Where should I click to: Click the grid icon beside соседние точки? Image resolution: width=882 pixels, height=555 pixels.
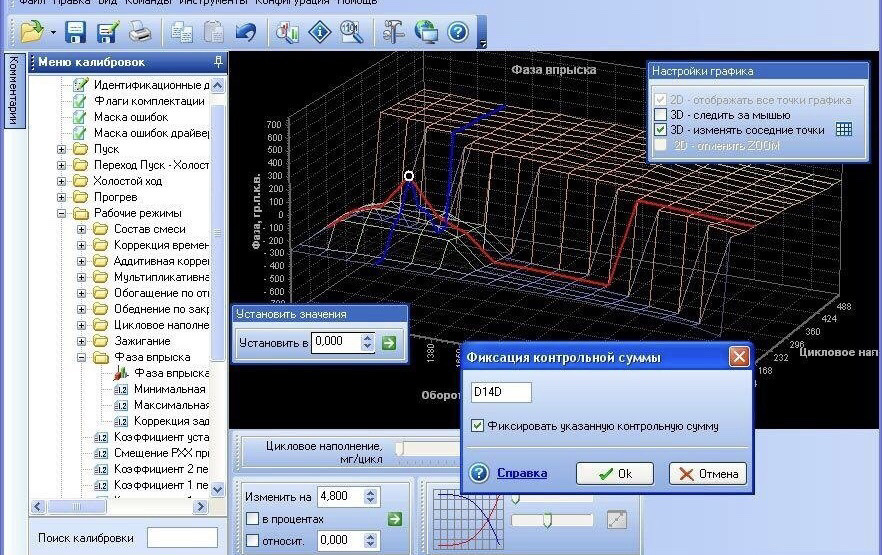point(843,130)
